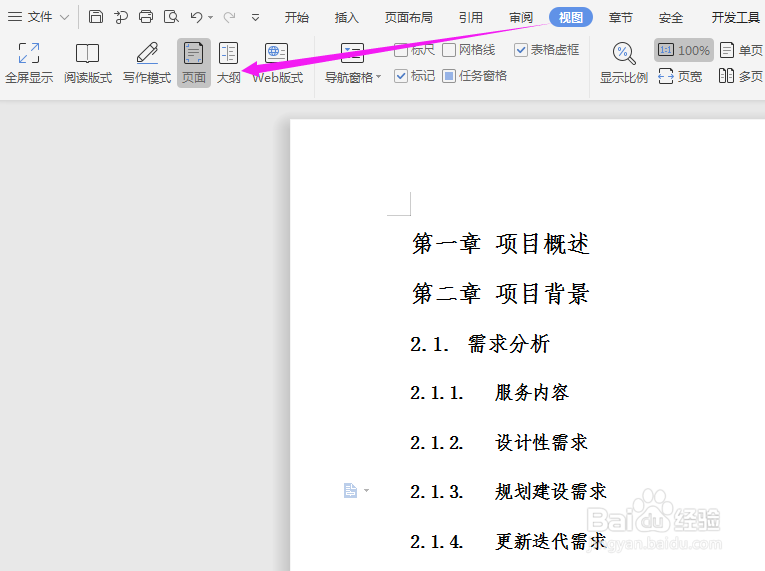The image size is (765, 571).
Task: Select the 页面 page view
Action: coord(194,62)
